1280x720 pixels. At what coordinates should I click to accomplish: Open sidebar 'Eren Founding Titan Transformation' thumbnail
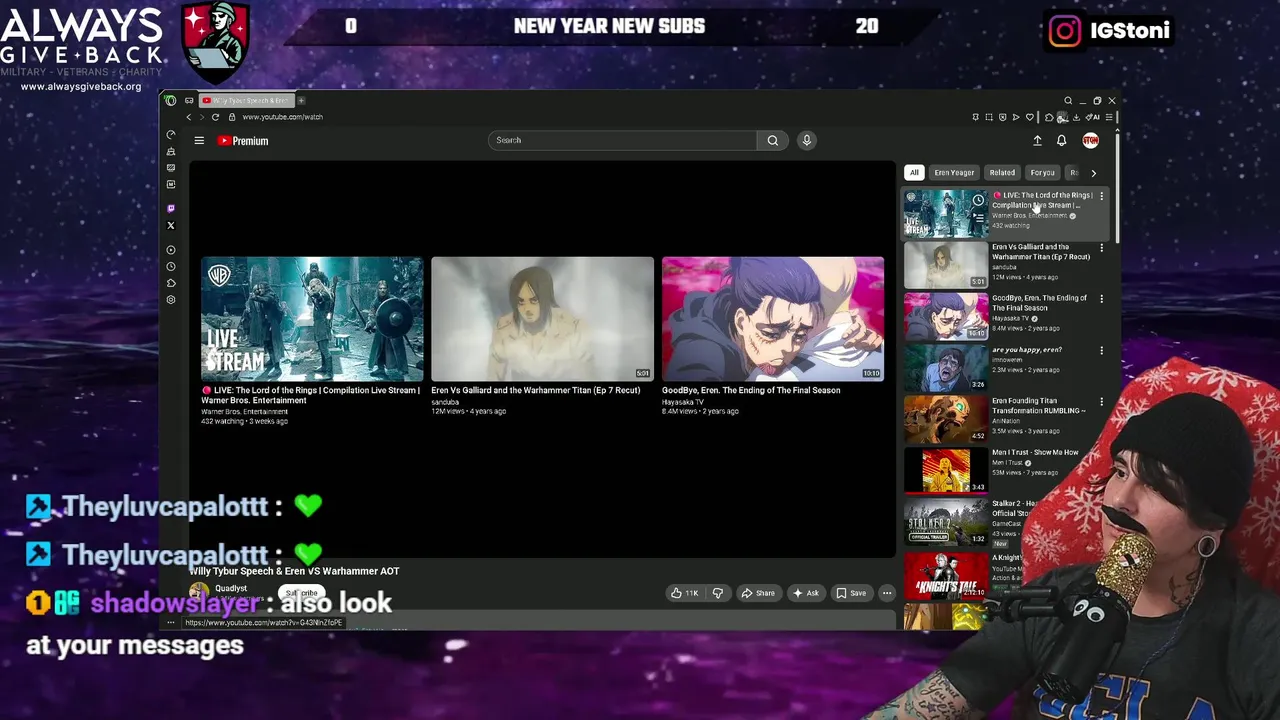(946, 419)
